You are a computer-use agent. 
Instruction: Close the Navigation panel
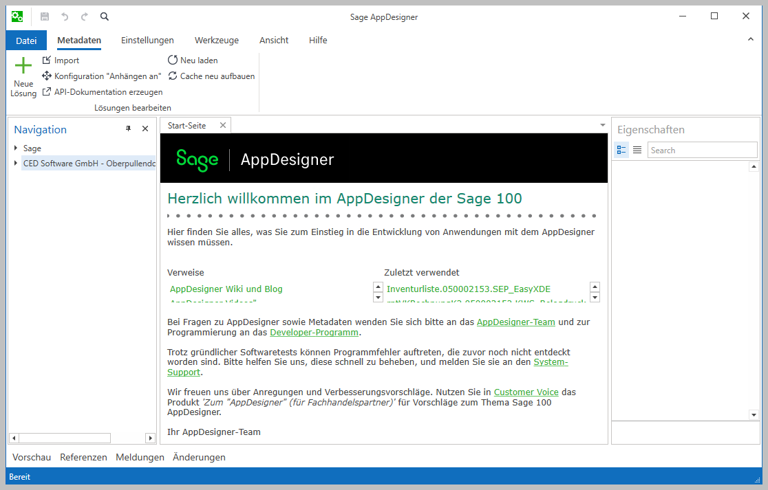[145, 129]
